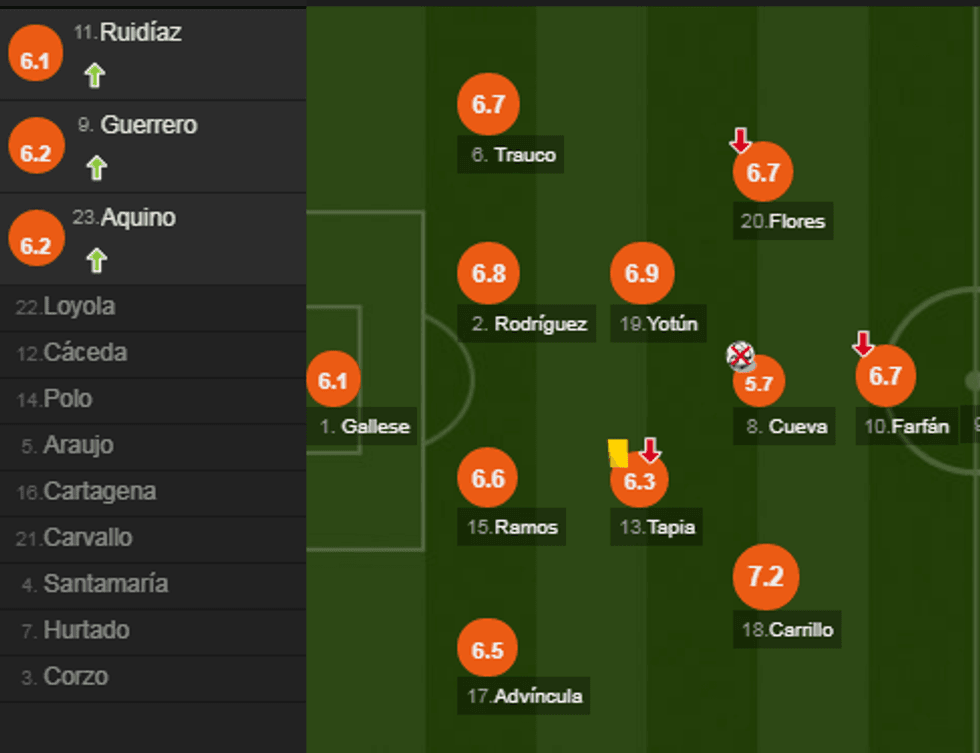980x753 pixels.
Task: Select Loyola from the bench list
Action: coord(79,307)
